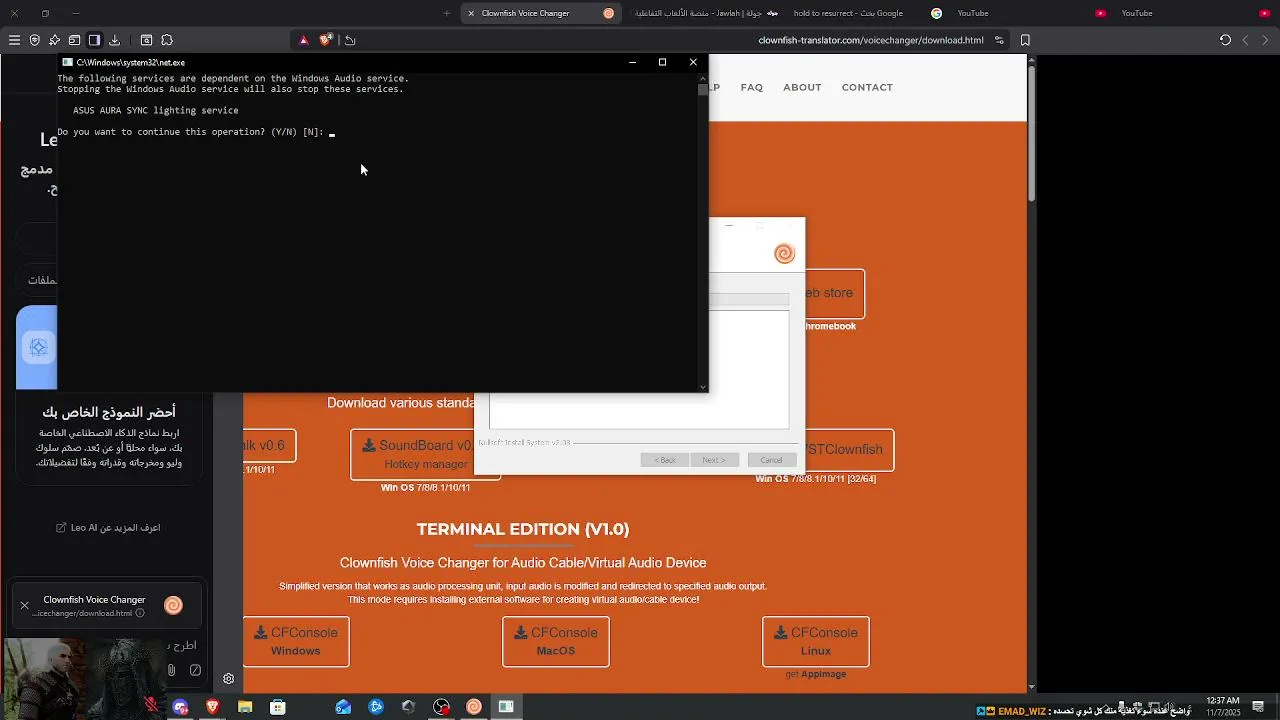The width and height of the screenshot is (1280, 720).
Task: Bookmark this page via bookmark icon
Action: click(x=1025, y=40)
